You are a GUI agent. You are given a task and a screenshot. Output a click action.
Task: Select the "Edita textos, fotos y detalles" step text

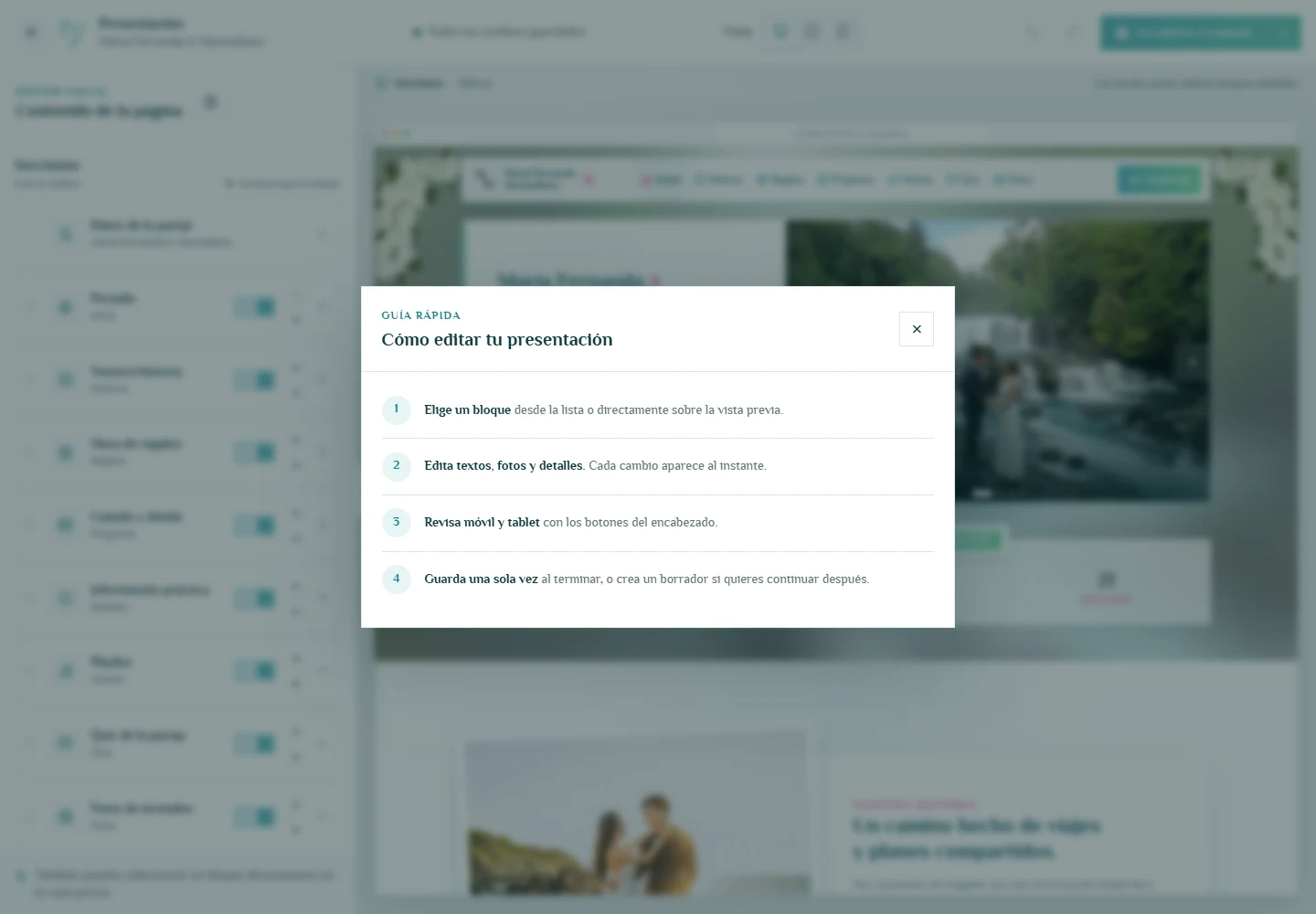(x=504, y=466)
